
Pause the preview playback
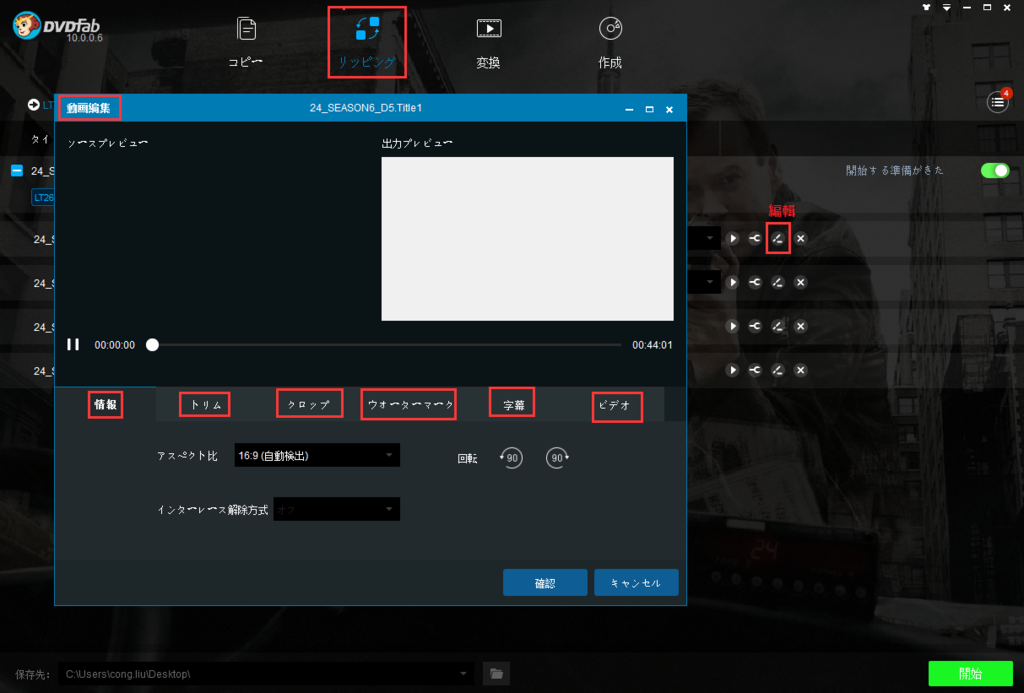coord(73,344)
